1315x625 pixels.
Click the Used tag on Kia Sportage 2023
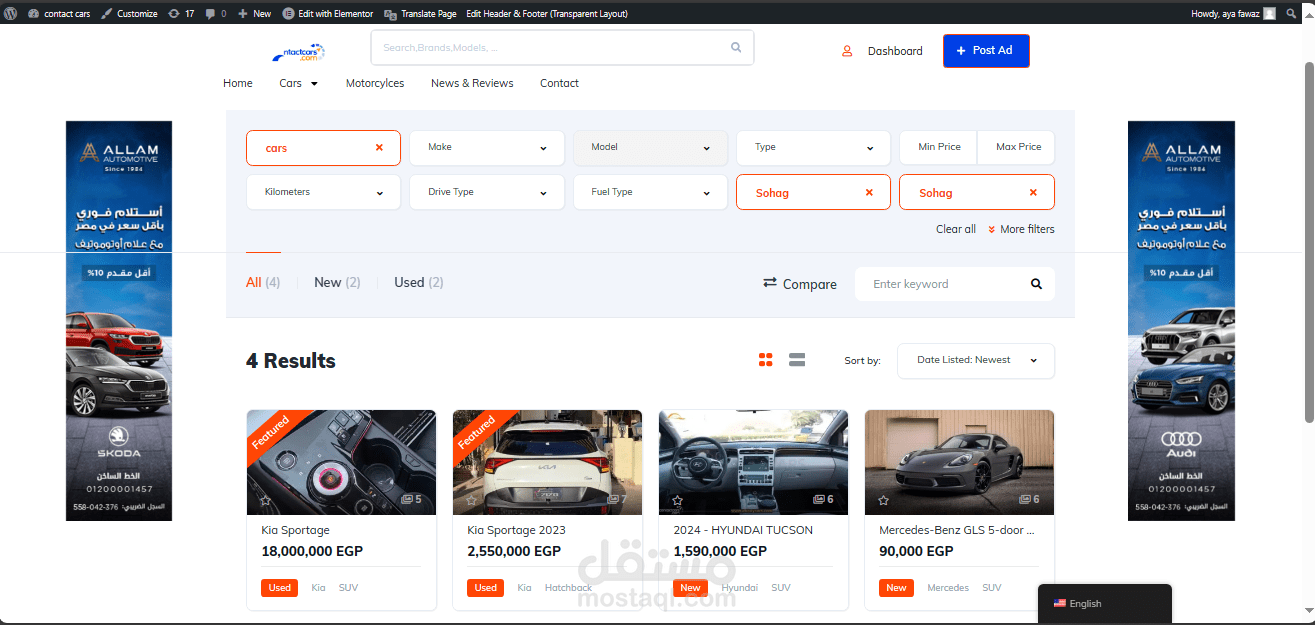coord(486,588)
